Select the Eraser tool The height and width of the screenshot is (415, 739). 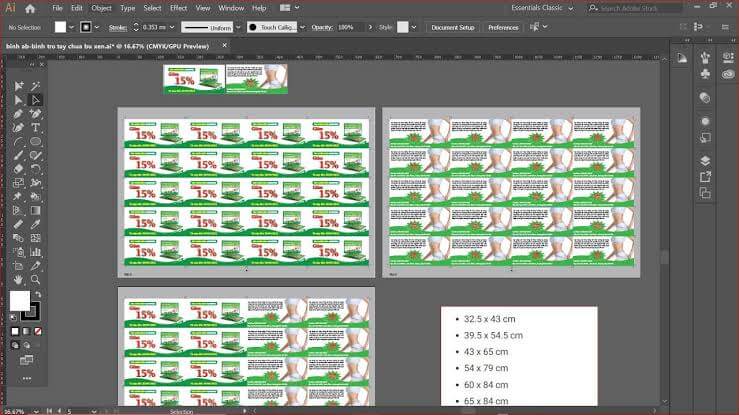pos(18,169)
